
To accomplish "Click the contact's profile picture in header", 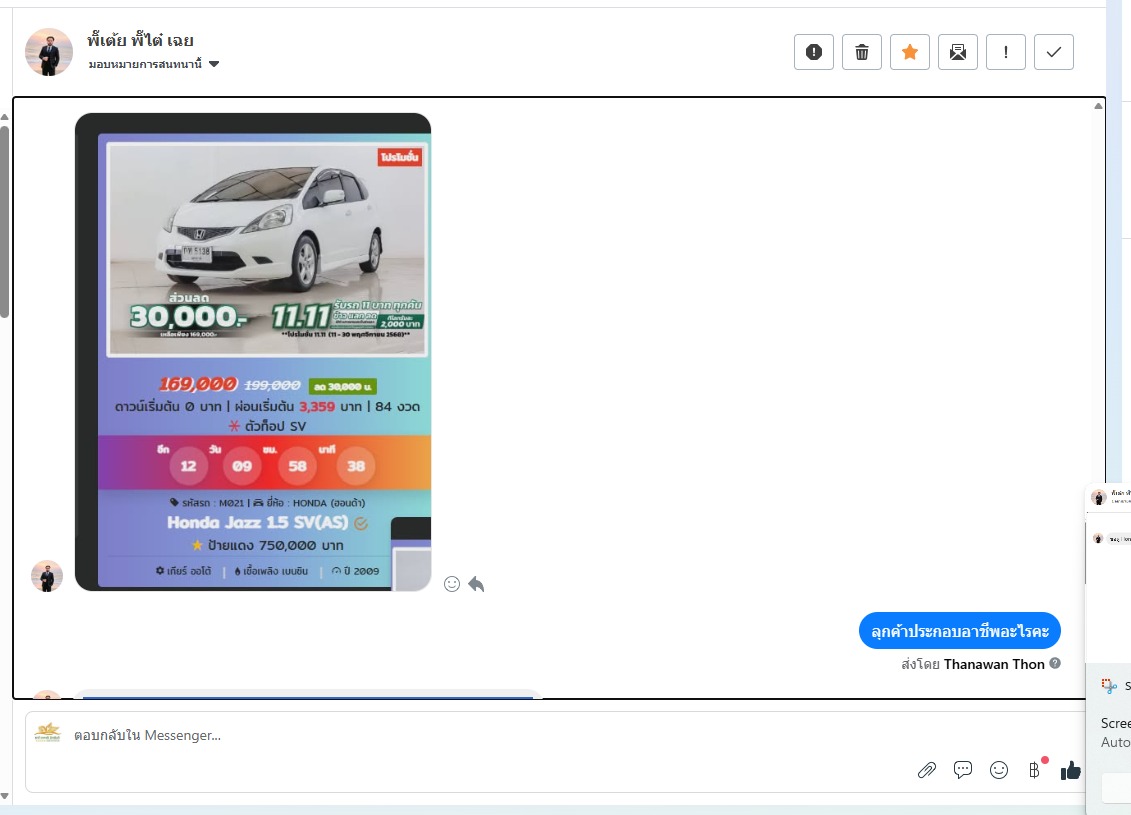I will [49, 52].
